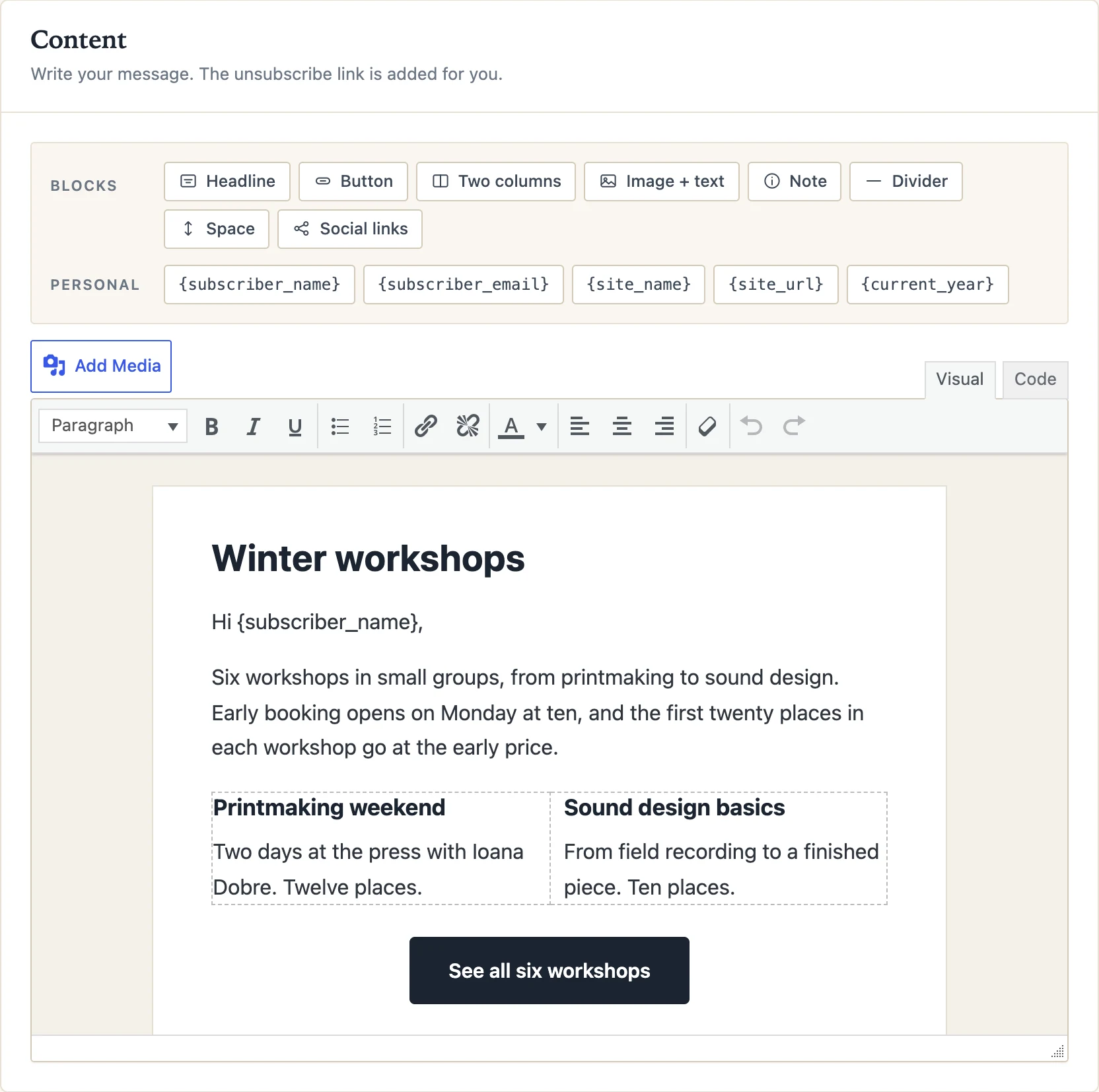1099x1092 pixels.
Task: Click the 'Early booking opens on Monday' paragraph
Action: (538, 713)
